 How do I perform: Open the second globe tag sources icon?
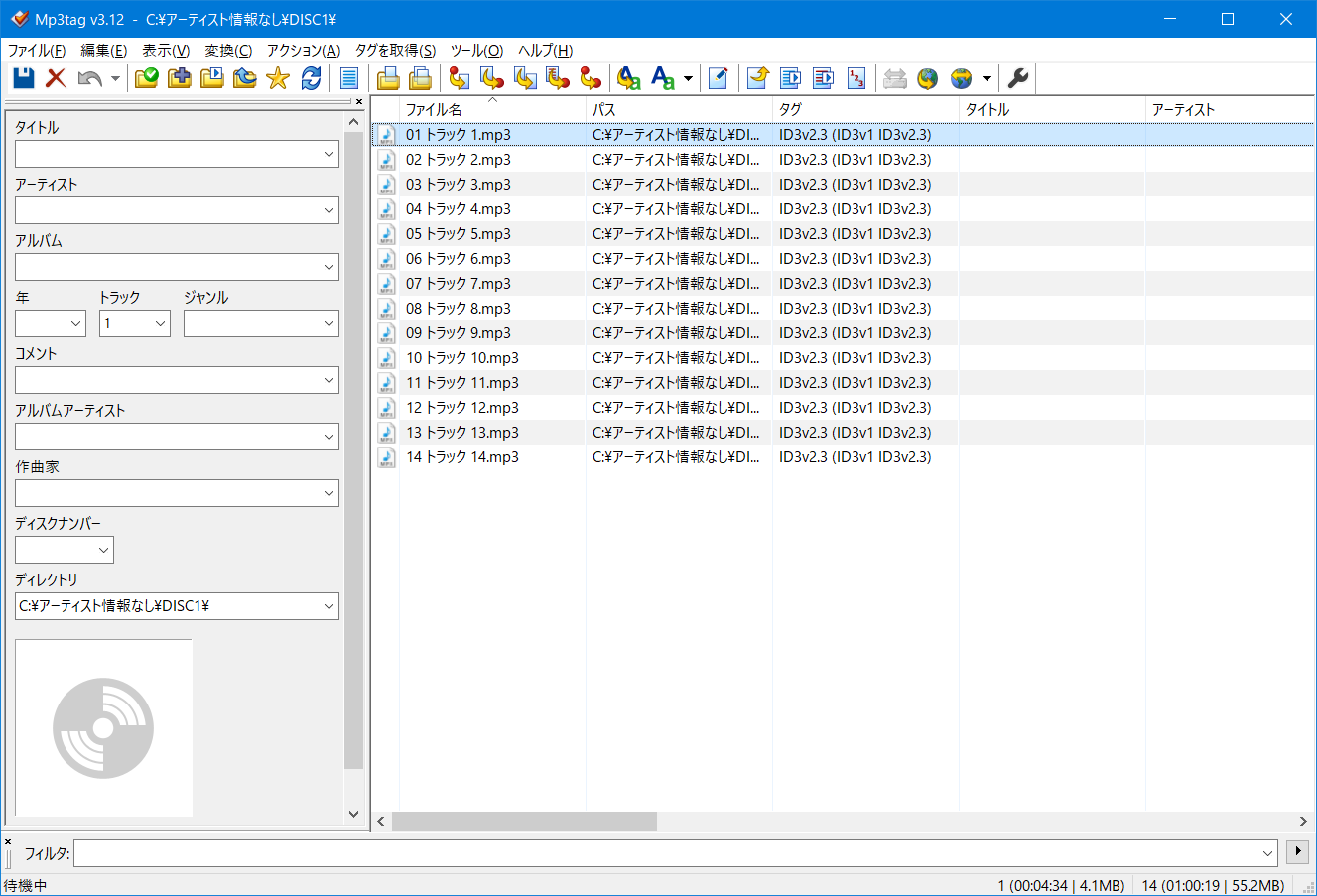961,78
